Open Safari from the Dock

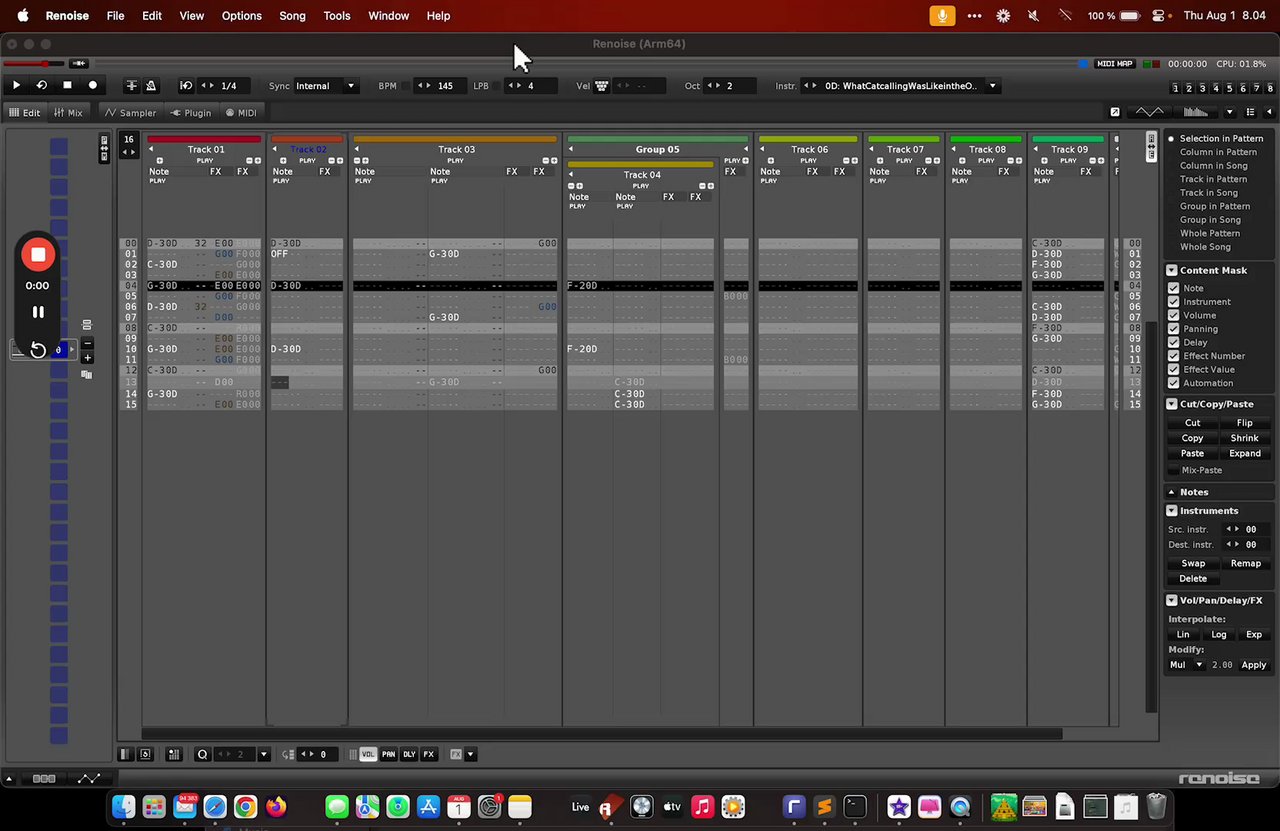pyautogui.click(x=215, y=807)
